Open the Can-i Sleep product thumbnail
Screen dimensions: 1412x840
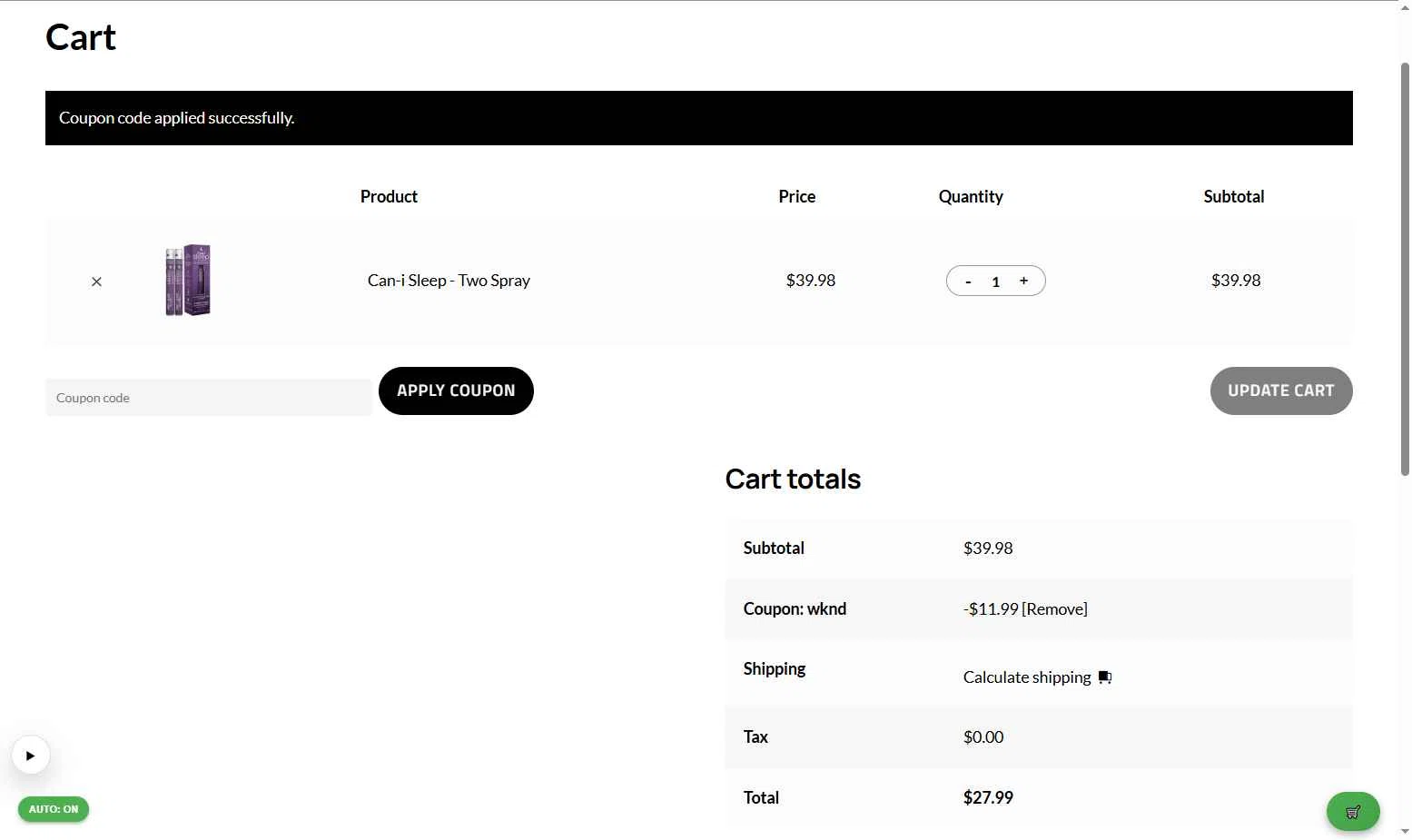tap(188, 280)
